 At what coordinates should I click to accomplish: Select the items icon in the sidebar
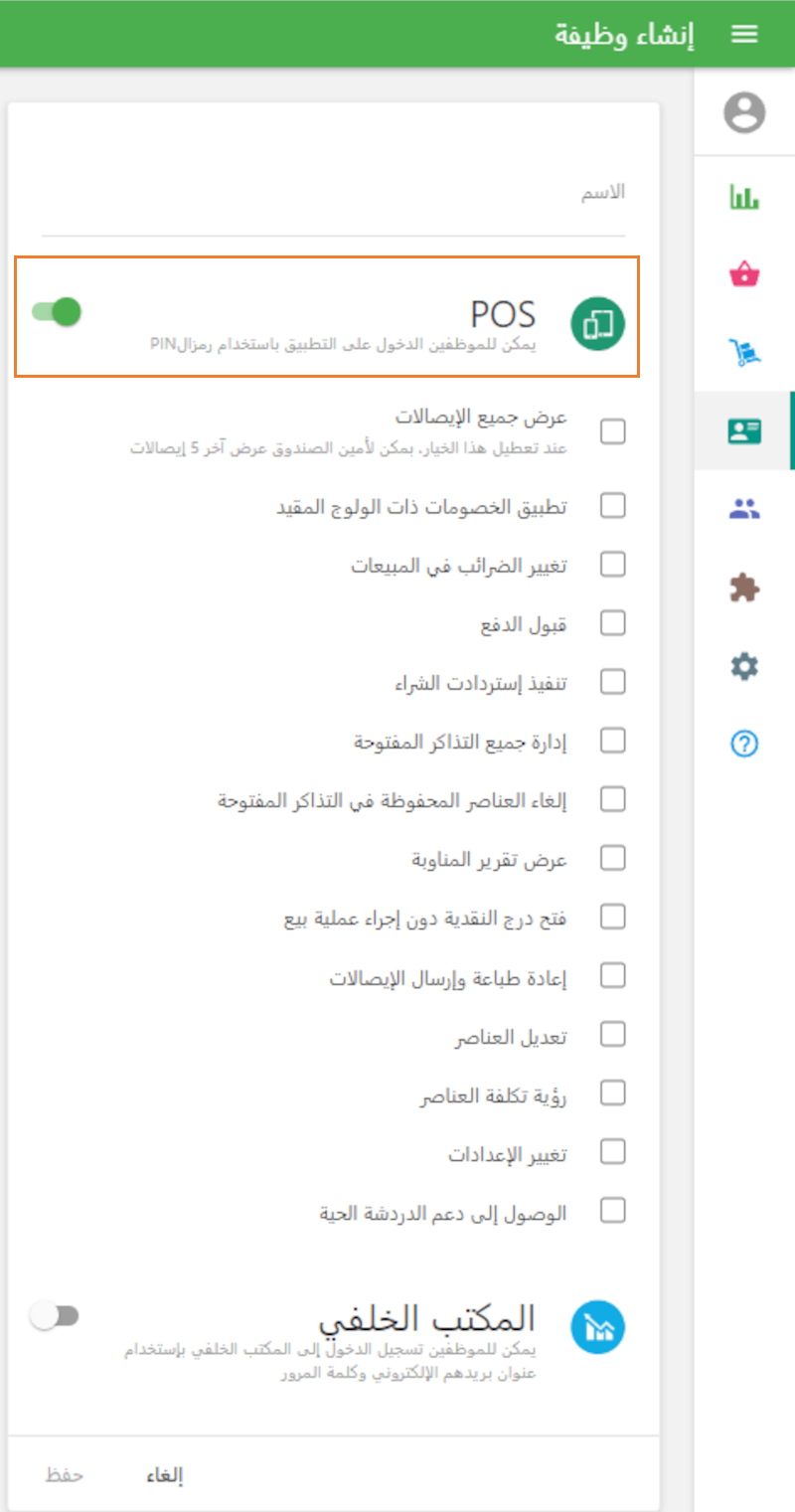(743, 275)
